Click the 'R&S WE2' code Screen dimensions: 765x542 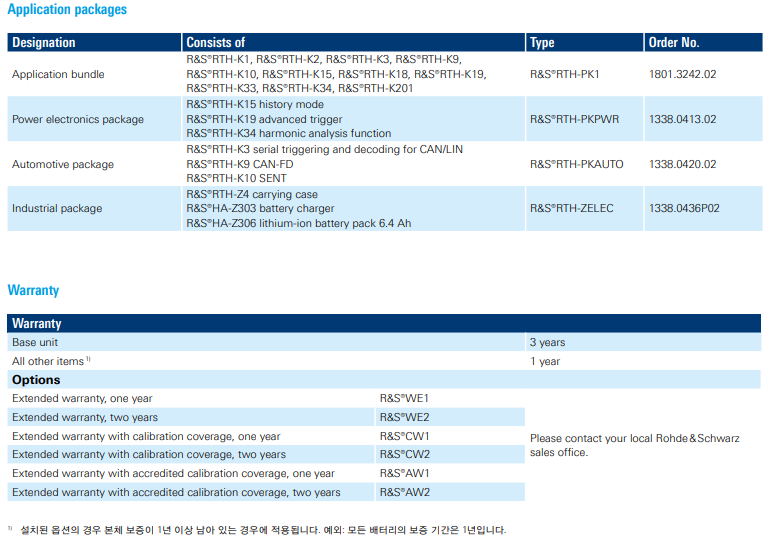(404, 418)
